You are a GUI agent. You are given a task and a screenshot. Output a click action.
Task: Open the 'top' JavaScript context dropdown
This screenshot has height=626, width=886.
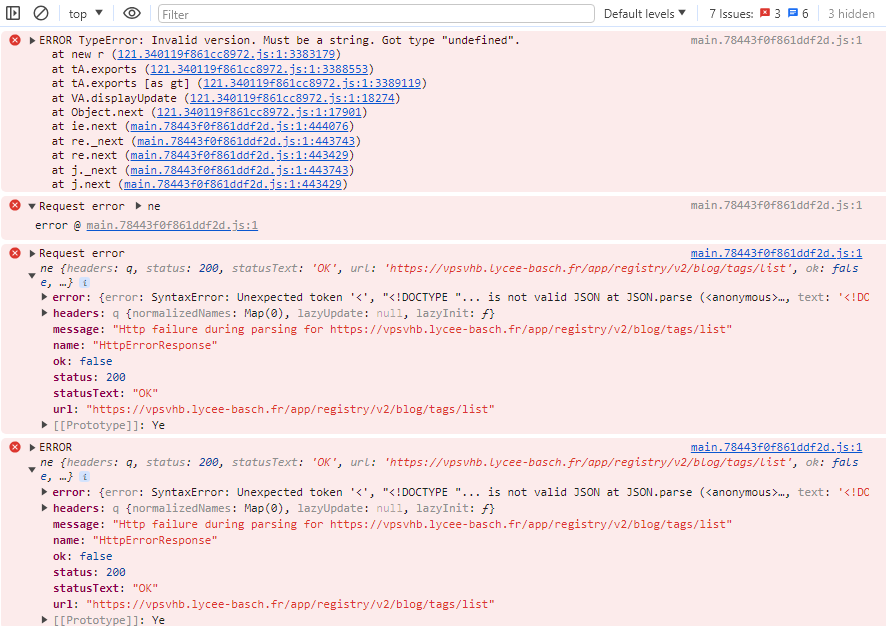click(x=84, y=14)
